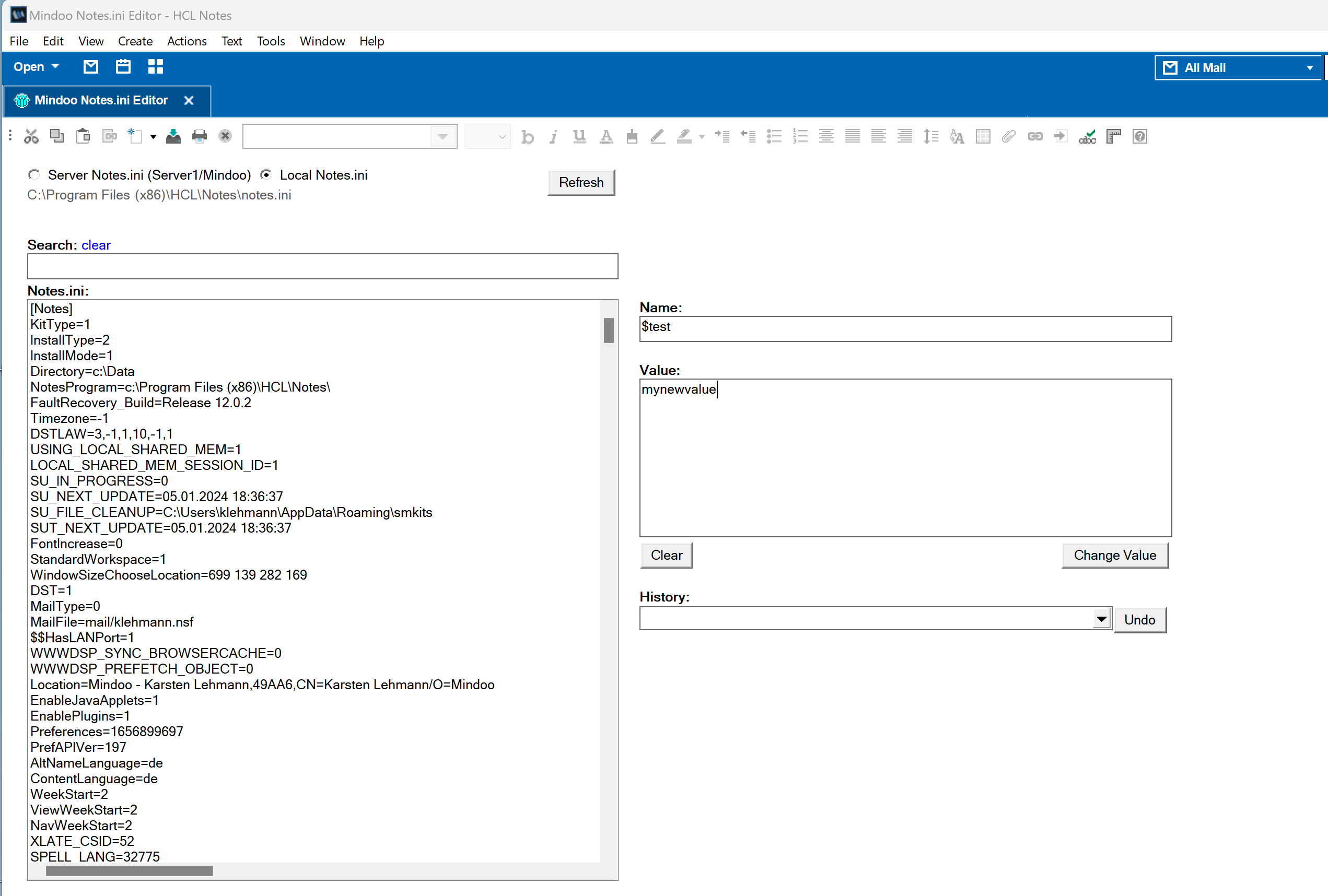Click the round stop icon in toolbar
This screenshot has height=896, width=1328.
[225, 136]
